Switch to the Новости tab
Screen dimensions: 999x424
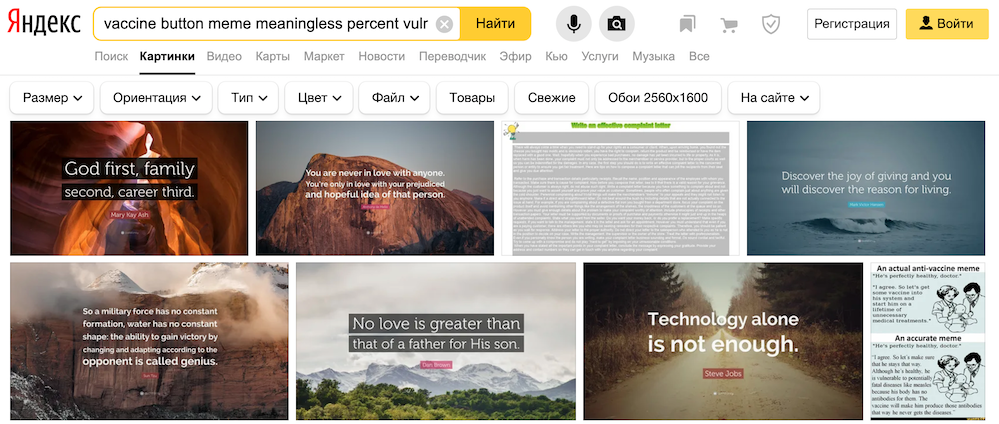point(382,56)
